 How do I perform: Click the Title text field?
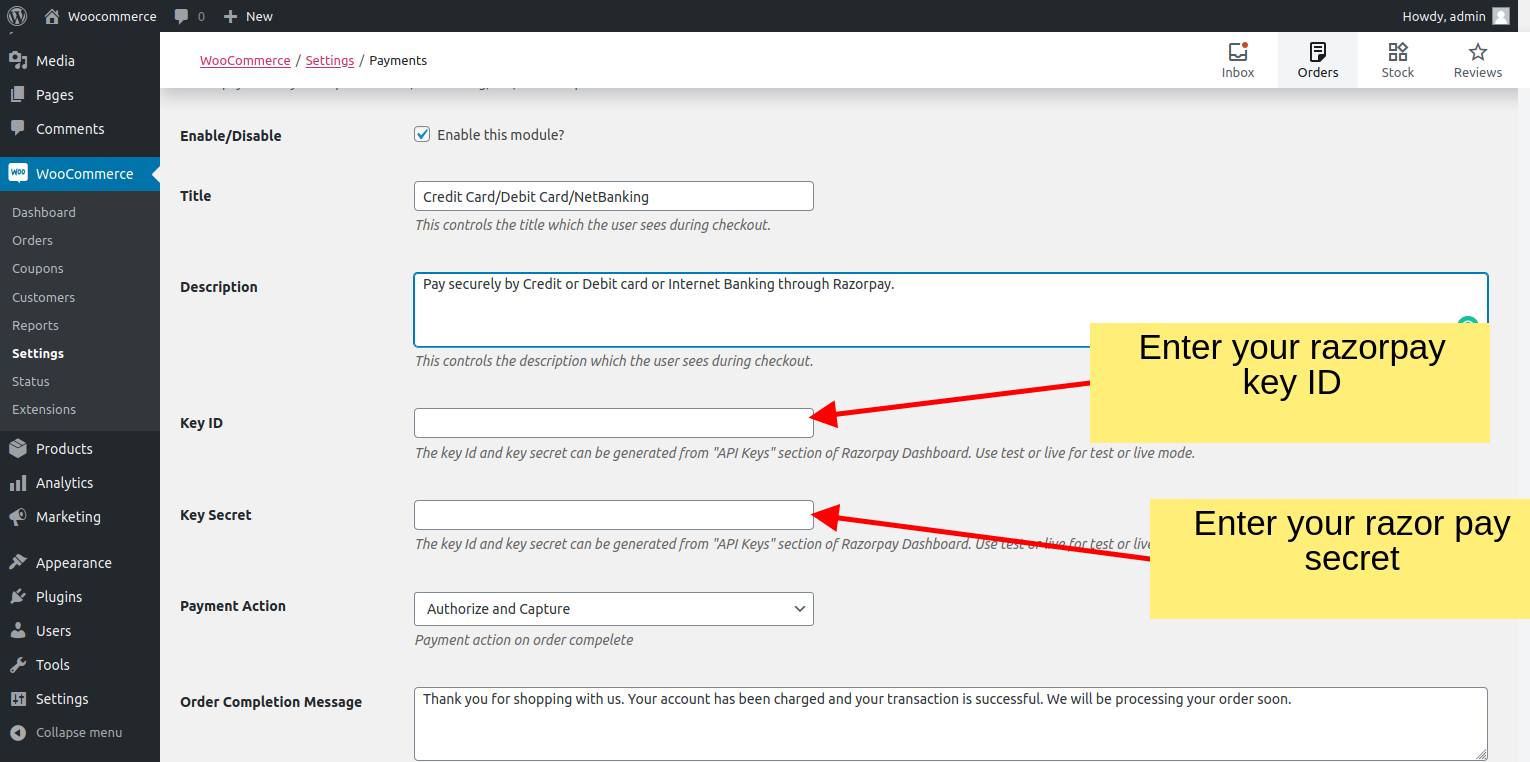point(614,196)
